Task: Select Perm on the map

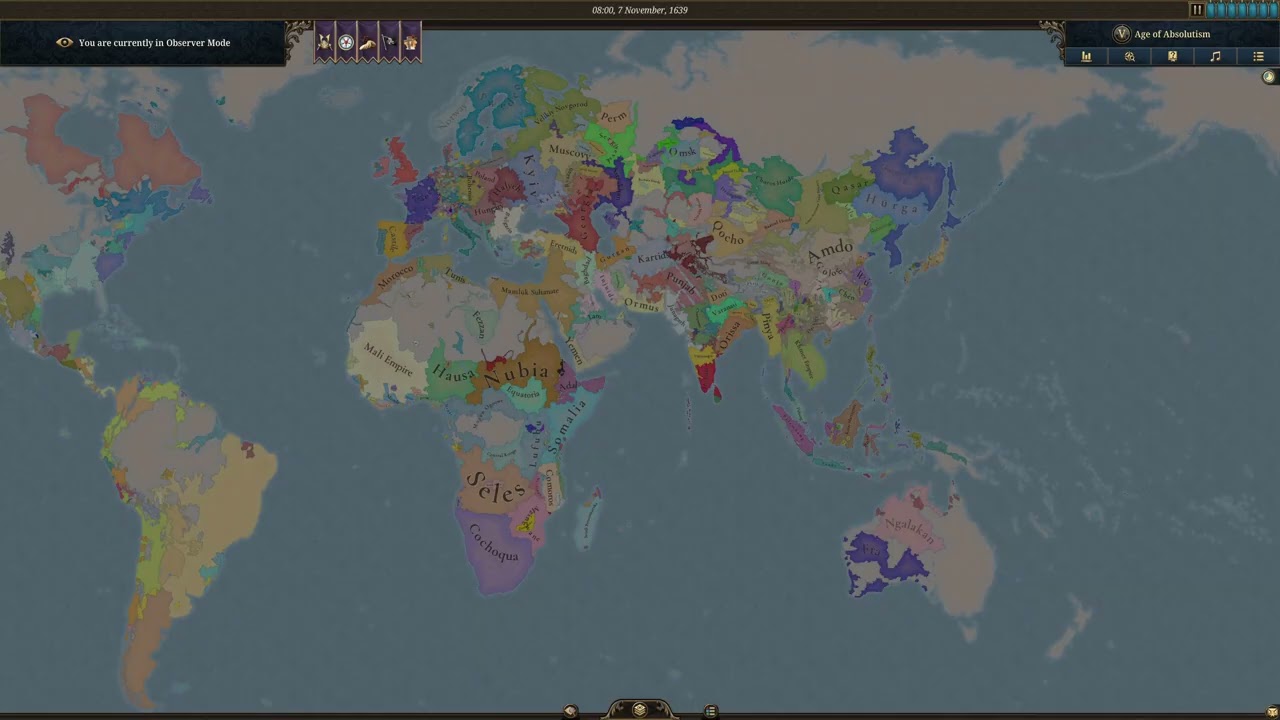Action: click(x=614, y=117)
